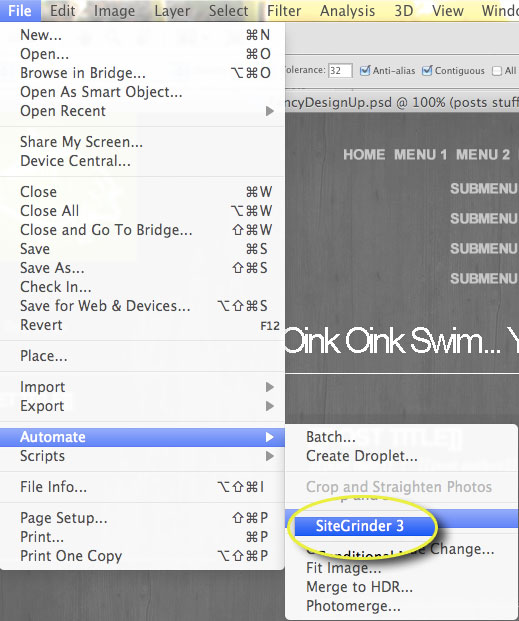Select Page Setup... menu item
The width and height of the screenshot is (519, 621).
[x=142, y=518]
